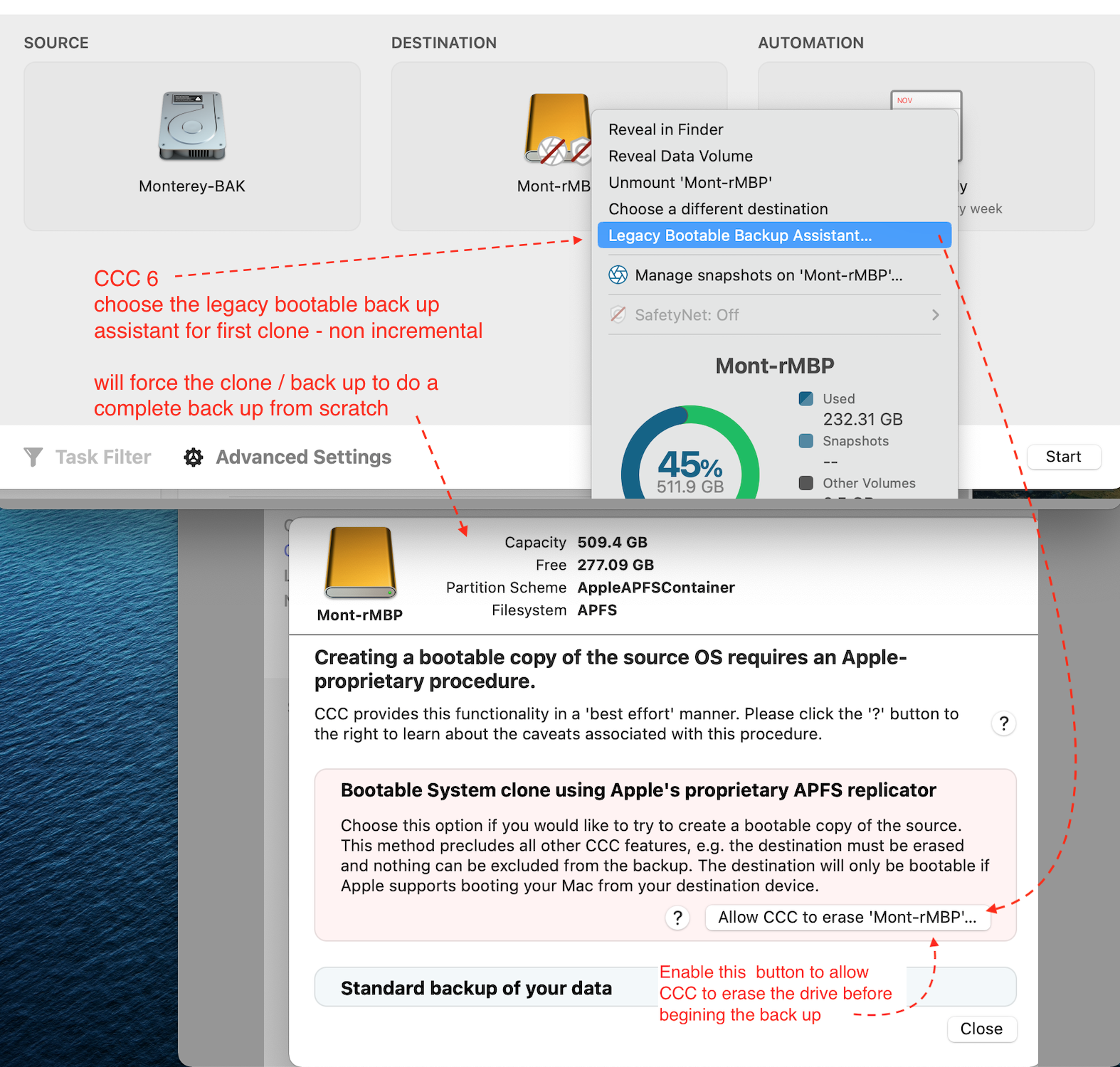Click the Mont-rMBP destination drive icon
Viewport: 1120px width, 1067px height.
coord(557,129)
